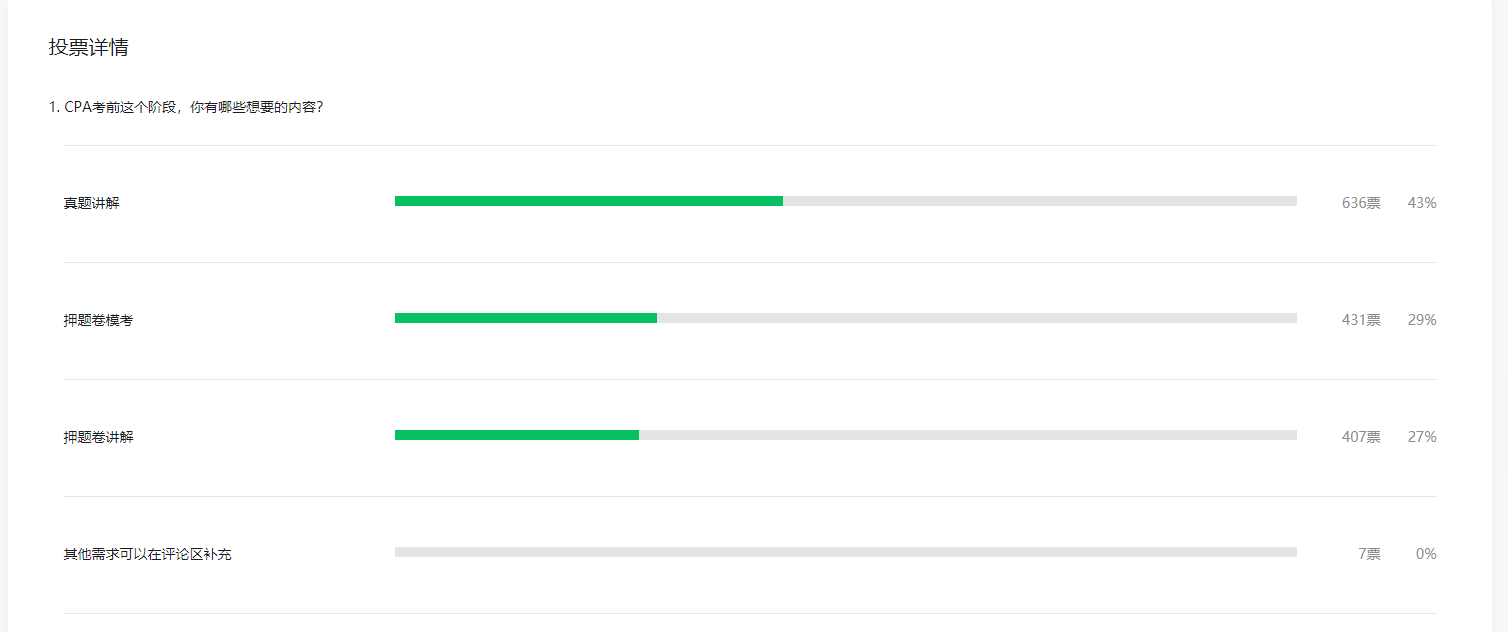The height and width of the screenshot is (632, 1508).
Task: Click the 押题卷讲解 option label
Action: pyautogui.click(x=98, y=437)
